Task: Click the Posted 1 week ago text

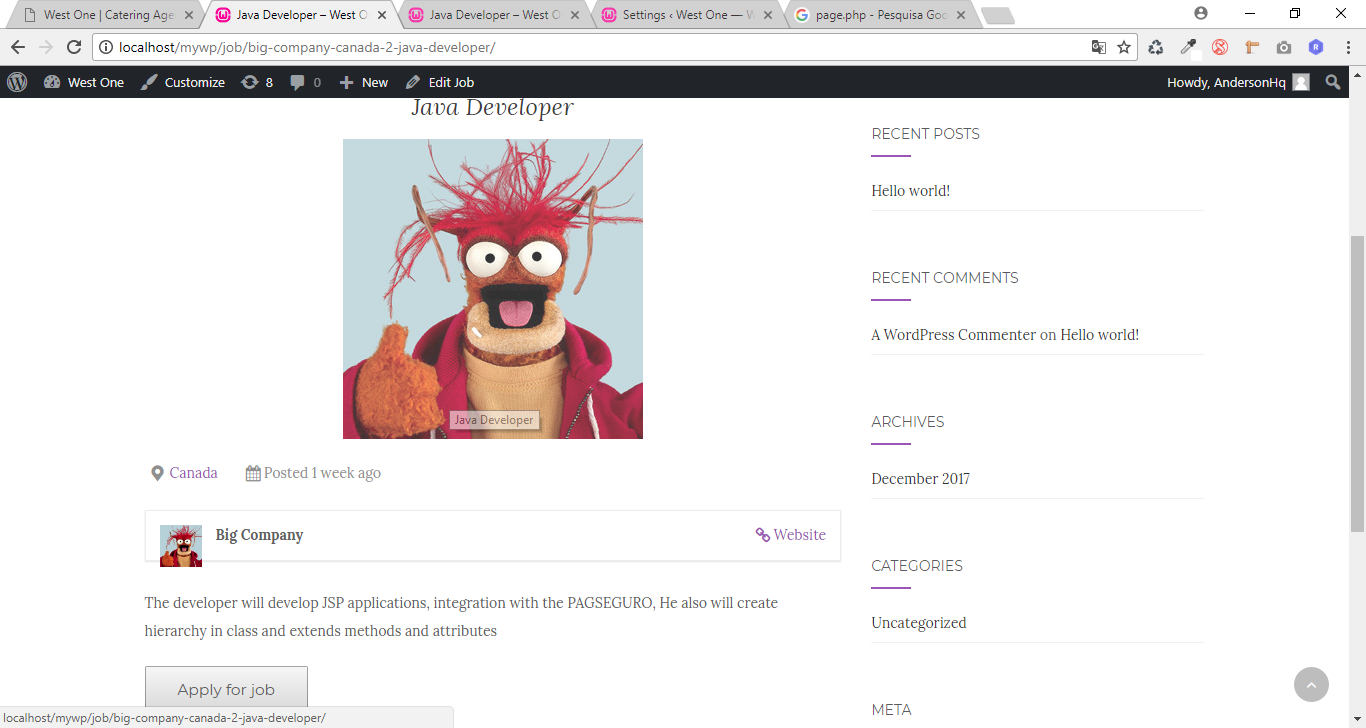Action: (x=322, y=473)
